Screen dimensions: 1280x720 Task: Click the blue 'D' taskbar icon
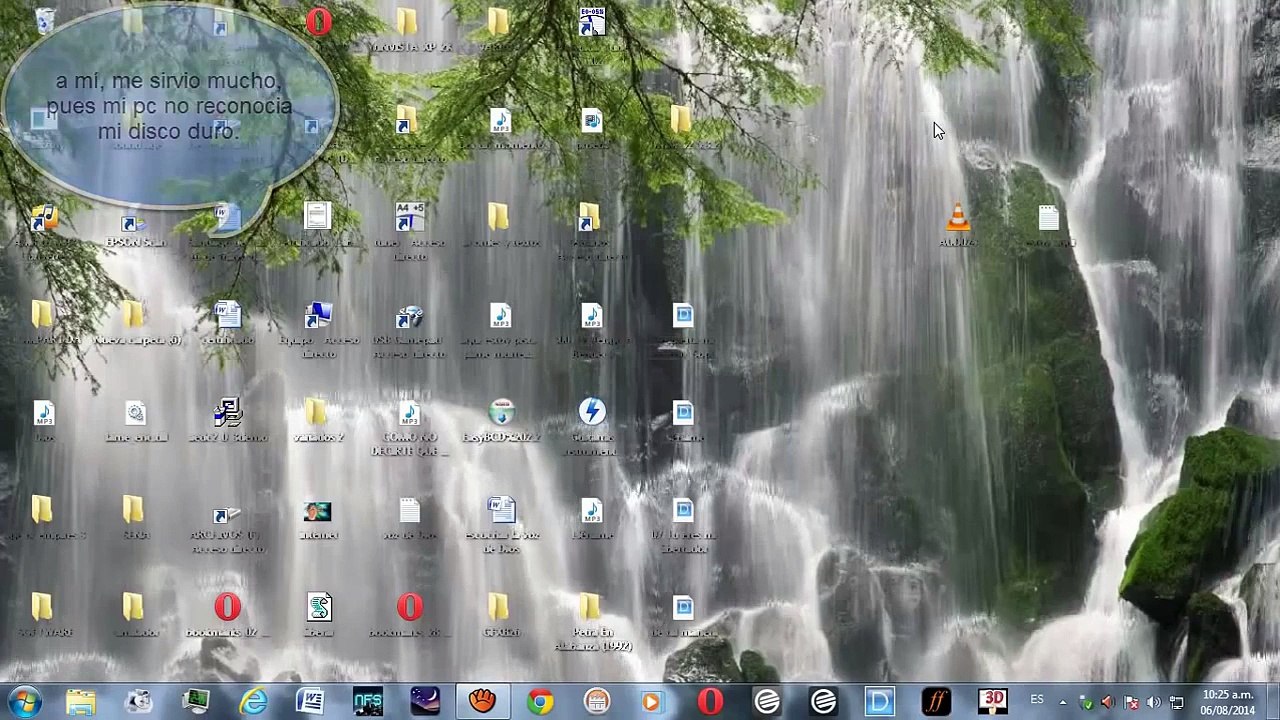coord(880,701)
